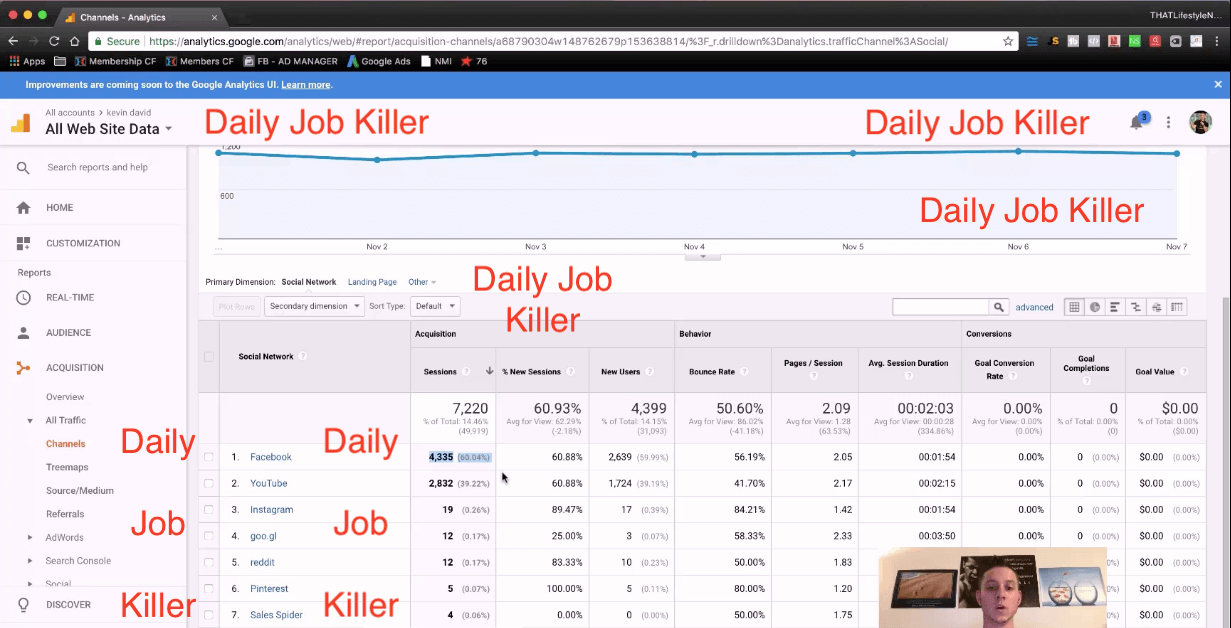
Task: Click the help icon beside Bounce Rate
Action: tap(745, 371)
